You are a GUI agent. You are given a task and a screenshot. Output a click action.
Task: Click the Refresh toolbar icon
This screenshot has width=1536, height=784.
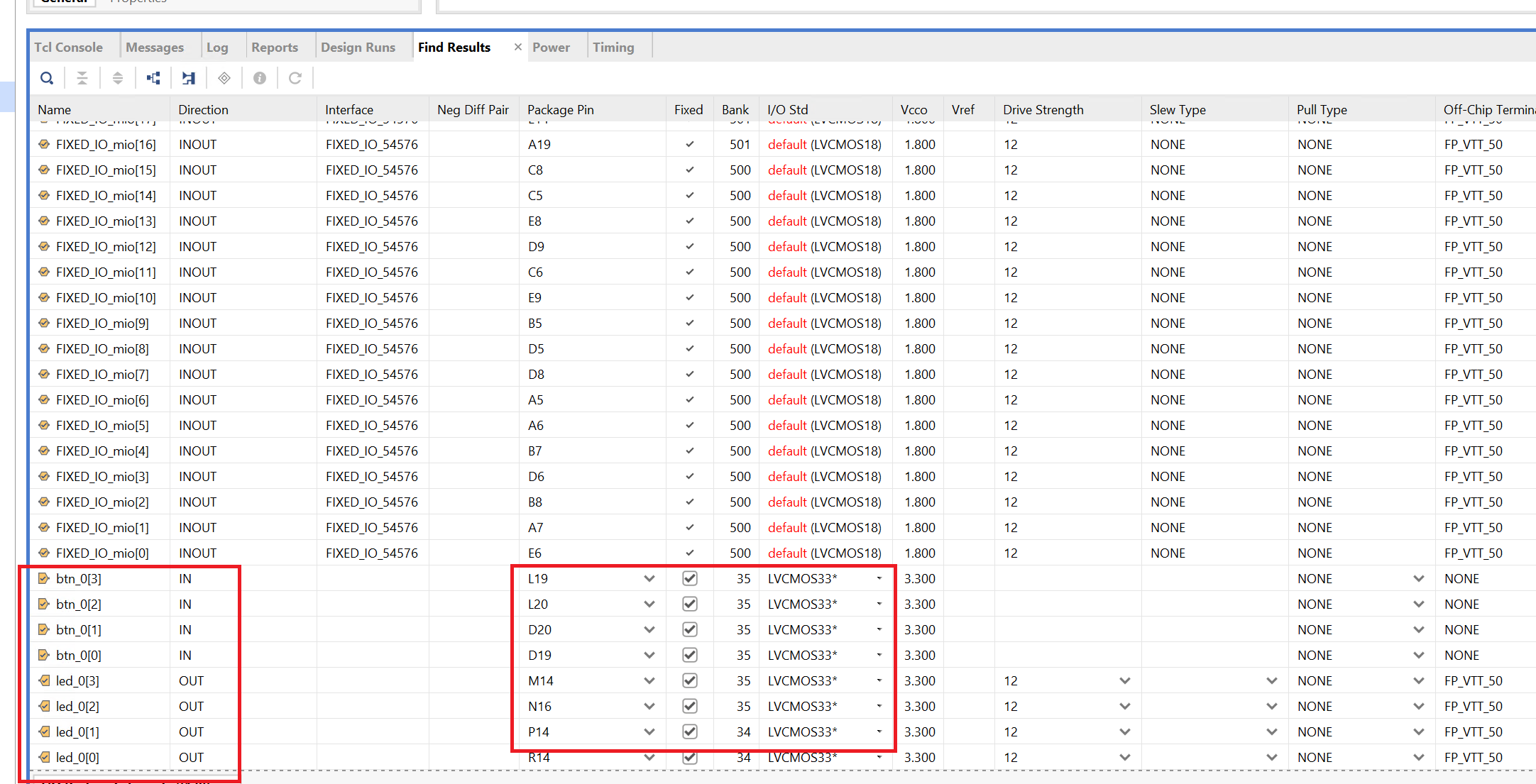point(295,78)
